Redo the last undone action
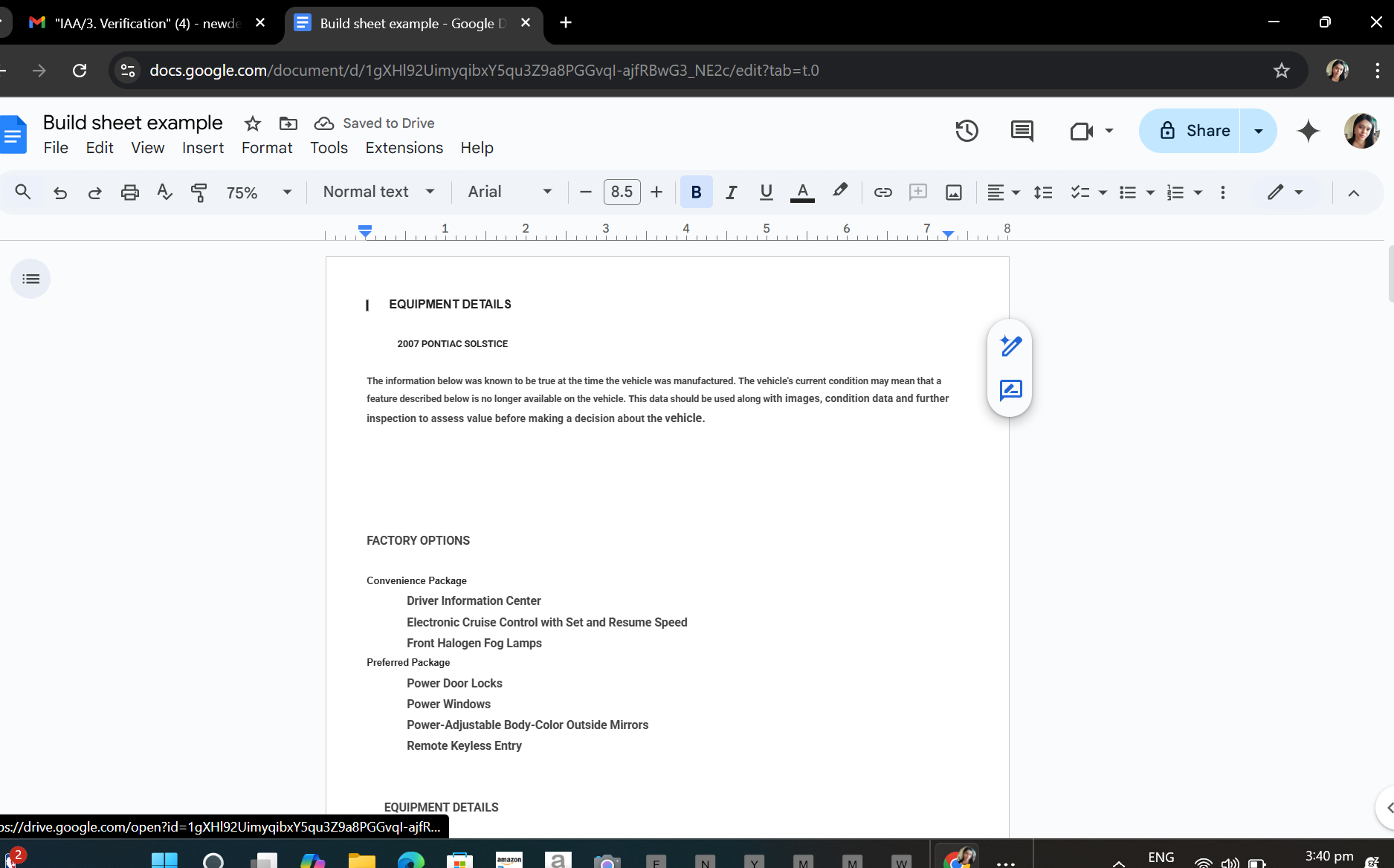 point(94,192)
